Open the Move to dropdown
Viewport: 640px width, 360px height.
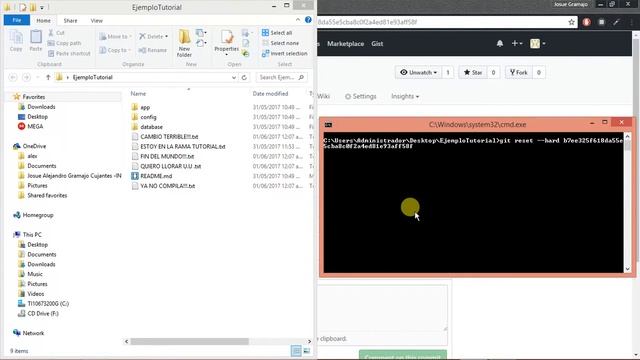pos(116,36)
